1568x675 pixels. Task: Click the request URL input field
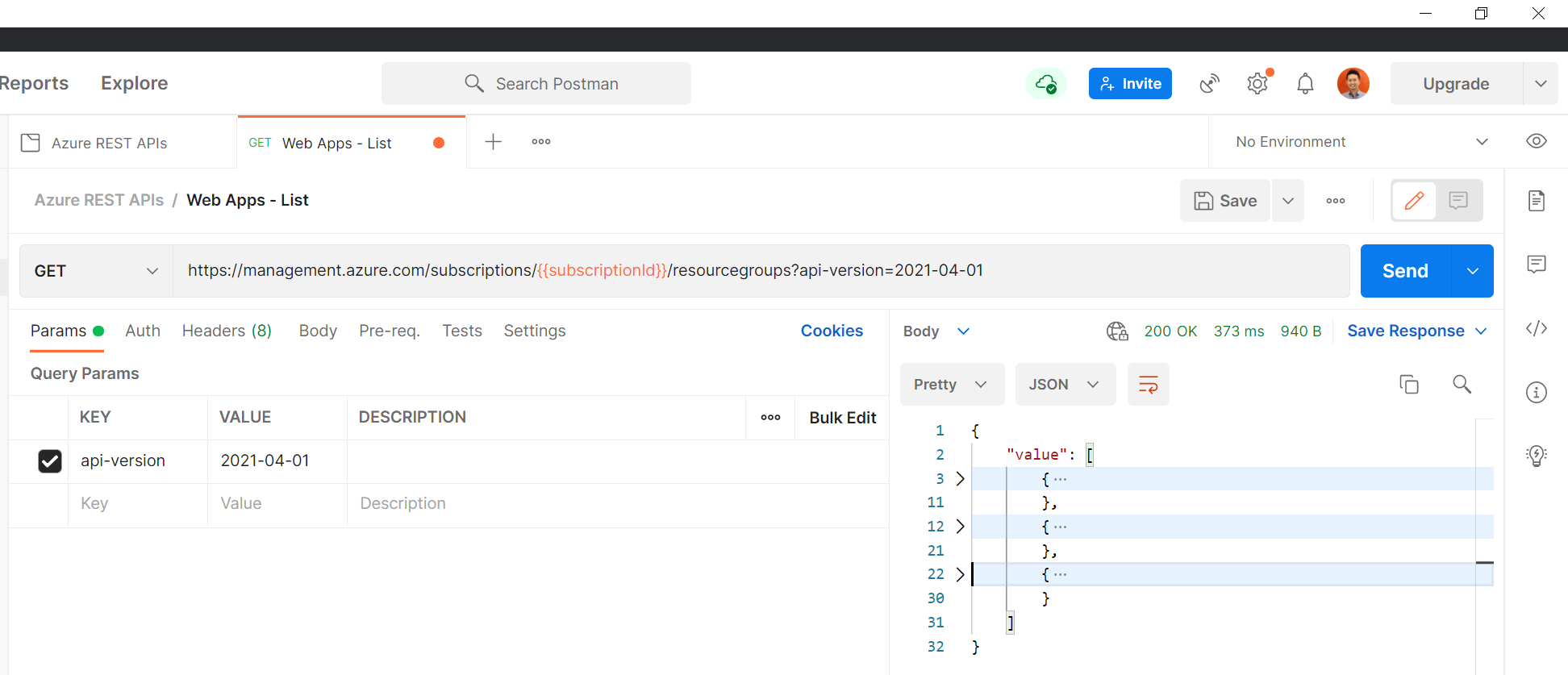point(761,271)
